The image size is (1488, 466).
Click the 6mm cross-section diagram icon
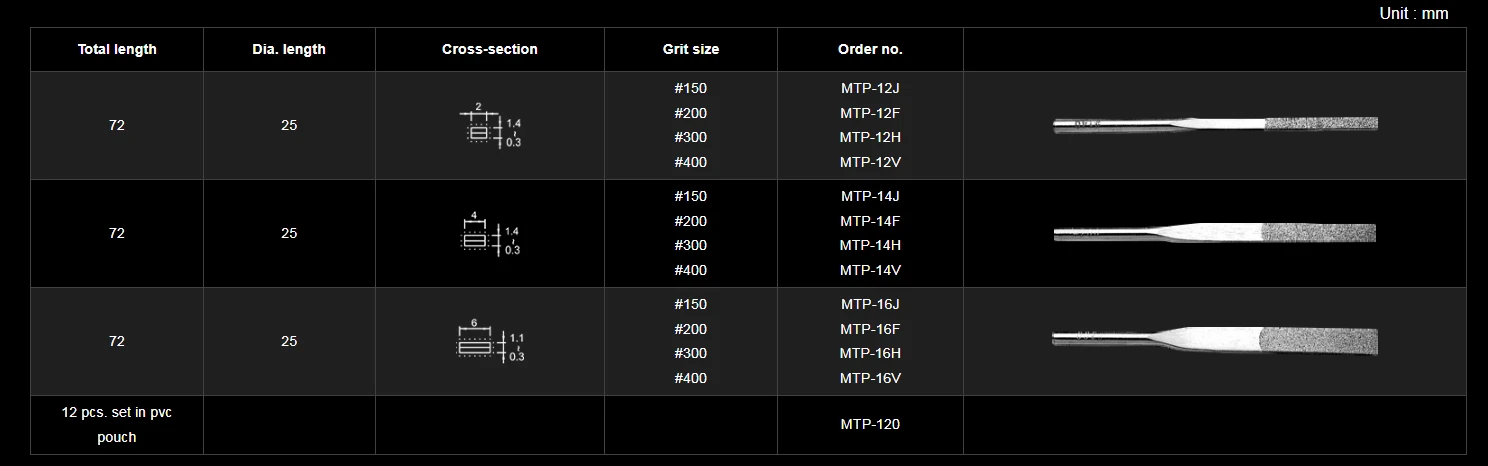(x=489, y=342)
